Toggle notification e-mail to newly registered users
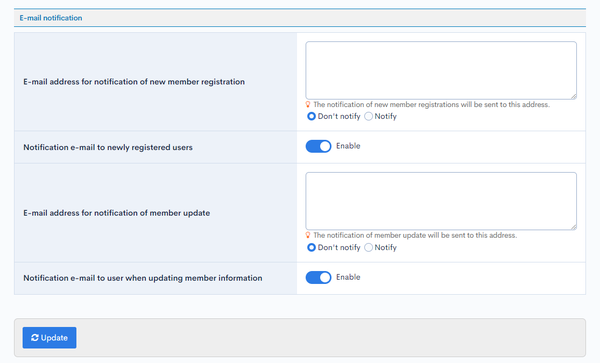 (318, 146)
